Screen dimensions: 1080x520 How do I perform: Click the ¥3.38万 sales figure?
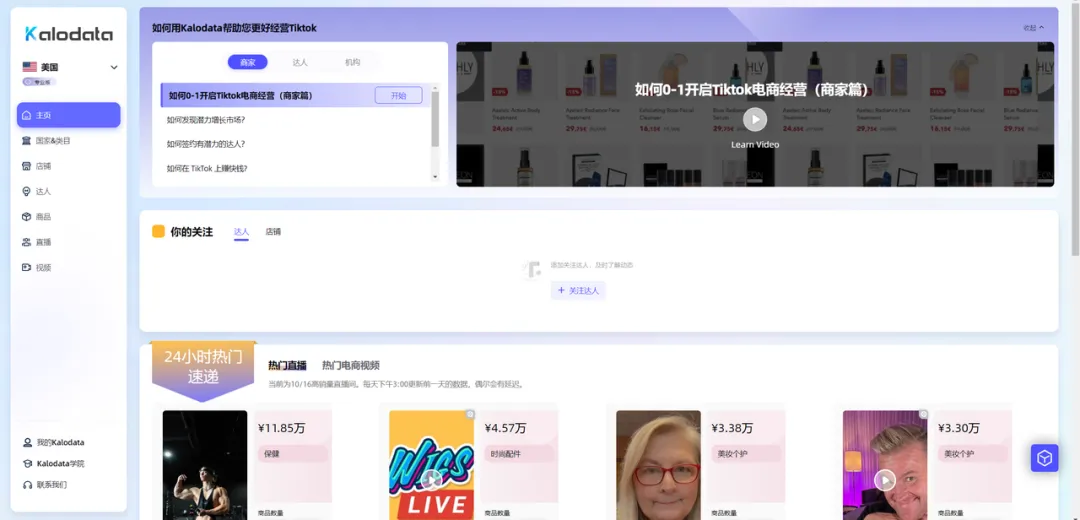(x=732, y=428)
